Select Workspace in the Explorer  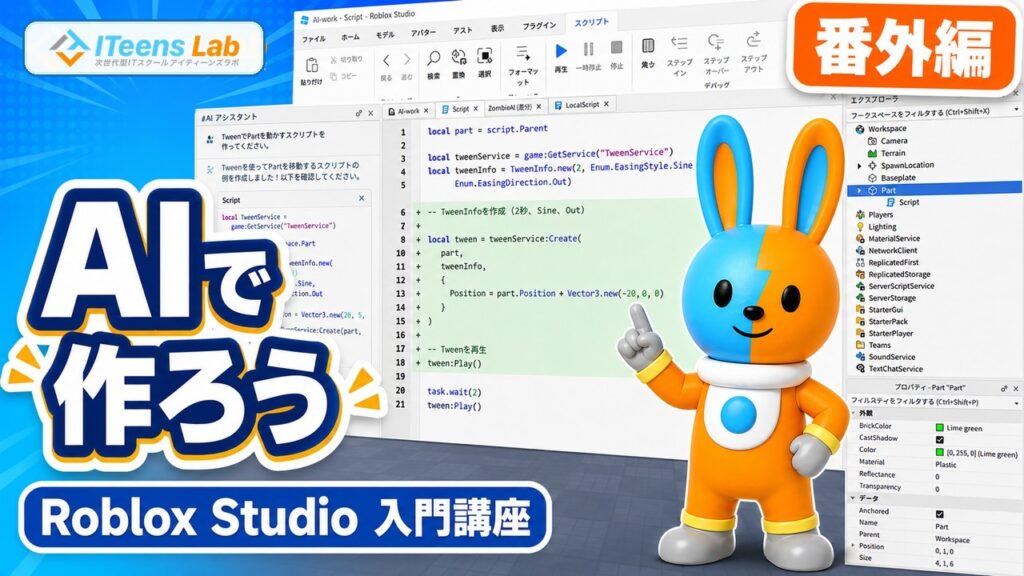pos(887,129)
